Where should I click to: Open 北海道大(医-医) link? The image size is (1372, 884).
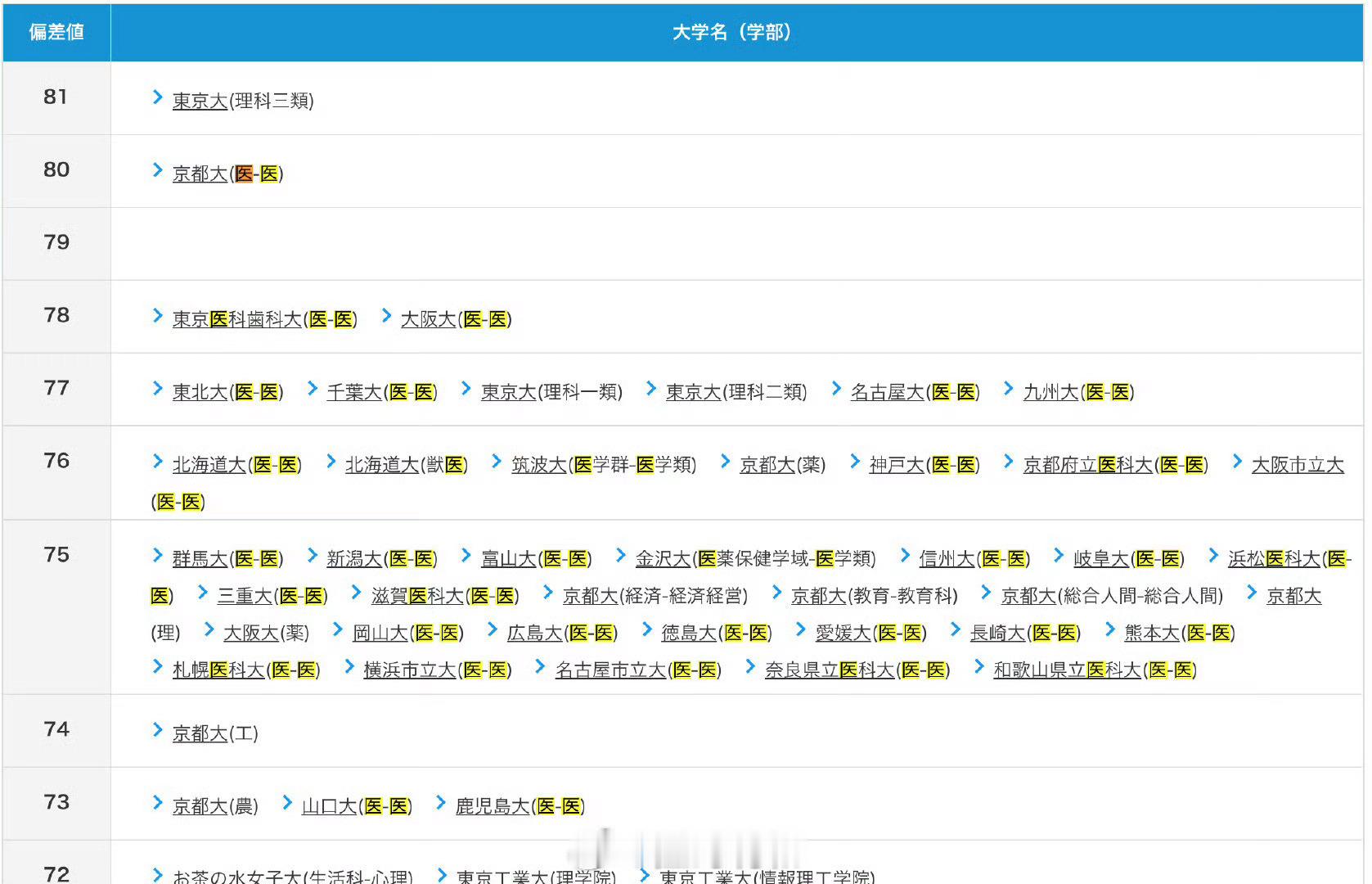[x=237, y=465]
